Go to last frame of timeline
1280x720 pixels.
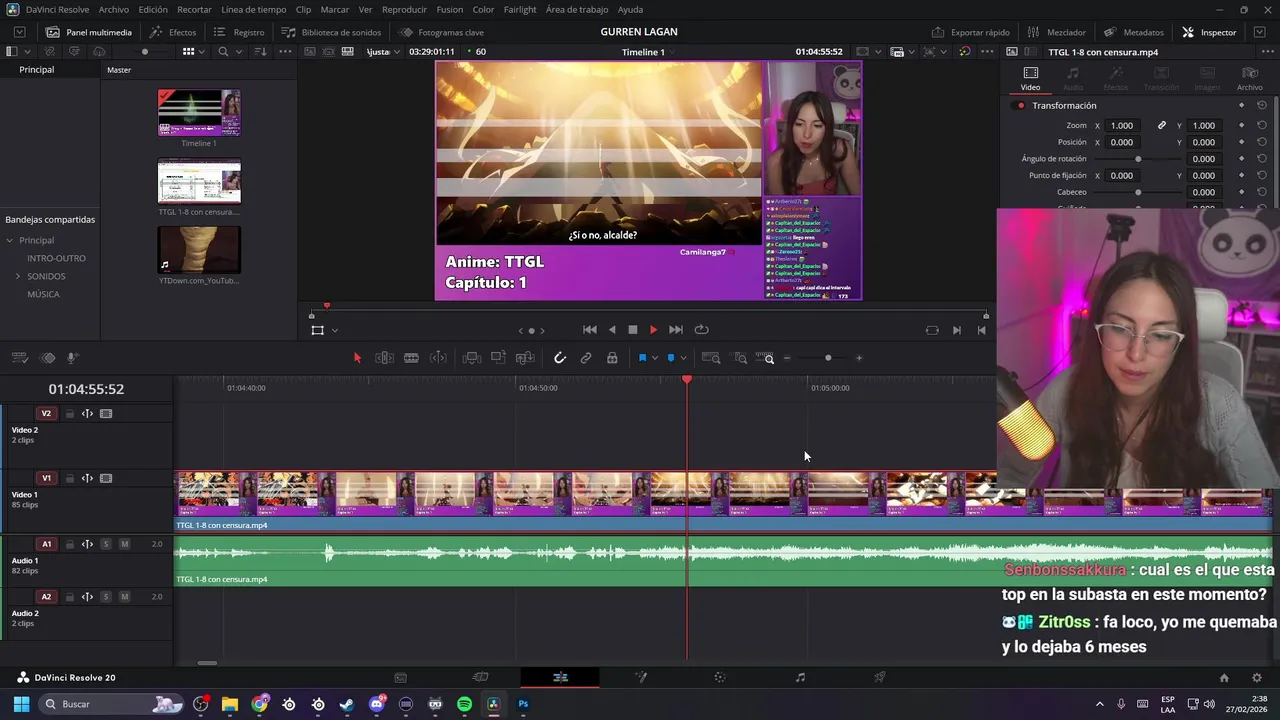click(x=676, y=330)
